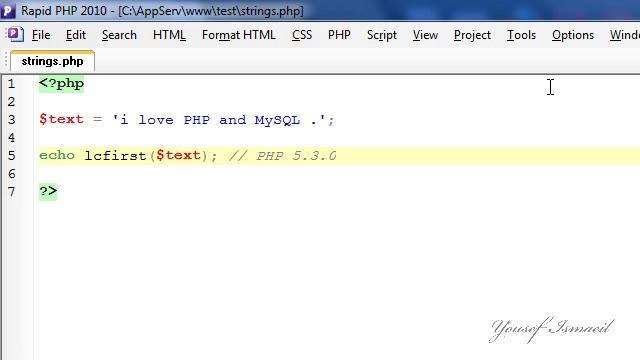Click the closing ?> tag on line 7
This screenshot has width=640, height=360.
(x=48, y=191)
